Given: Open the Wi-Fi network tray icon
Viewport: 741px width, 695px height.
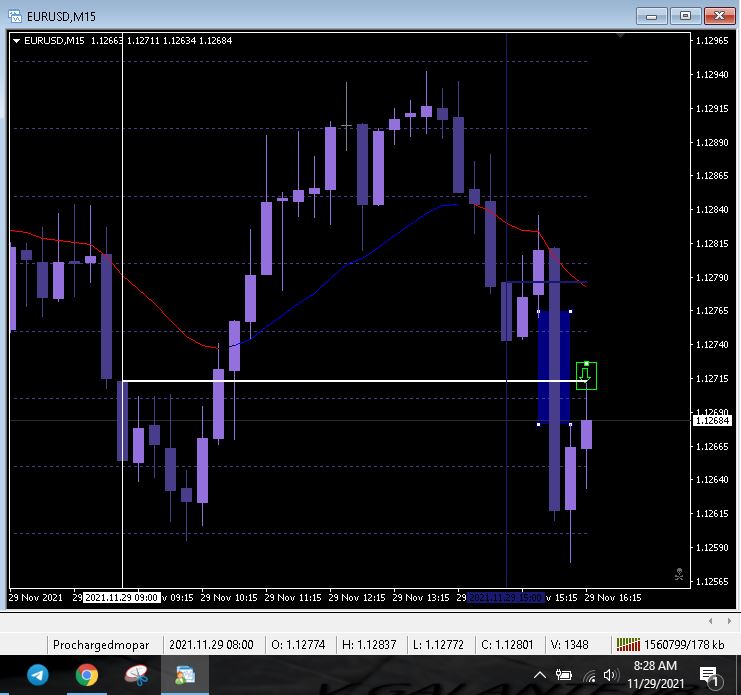Looking at the screenshot, I should point(589,676).
